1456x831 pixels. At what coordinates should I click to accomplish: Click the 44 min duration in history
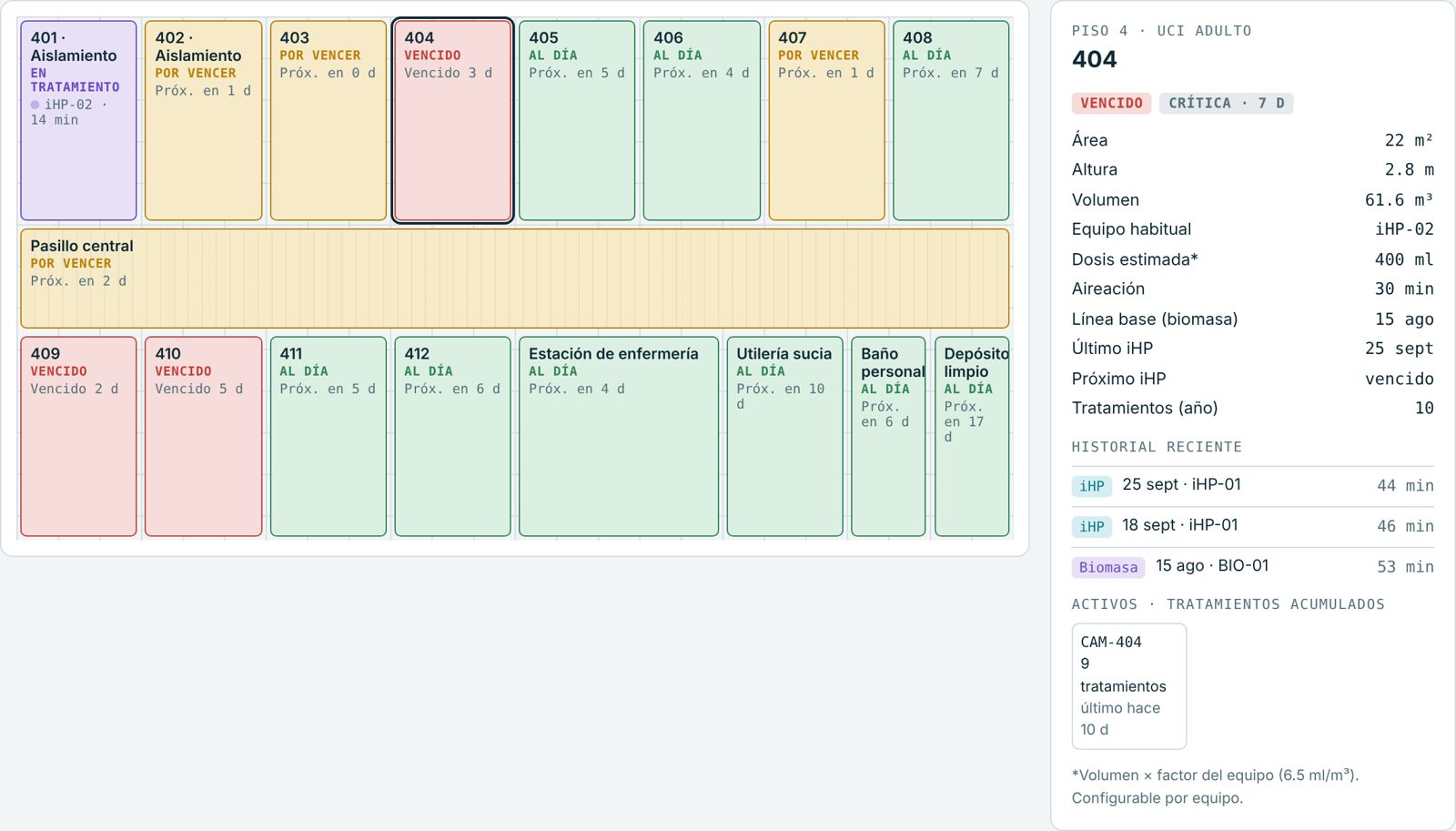coord(1405,486)
